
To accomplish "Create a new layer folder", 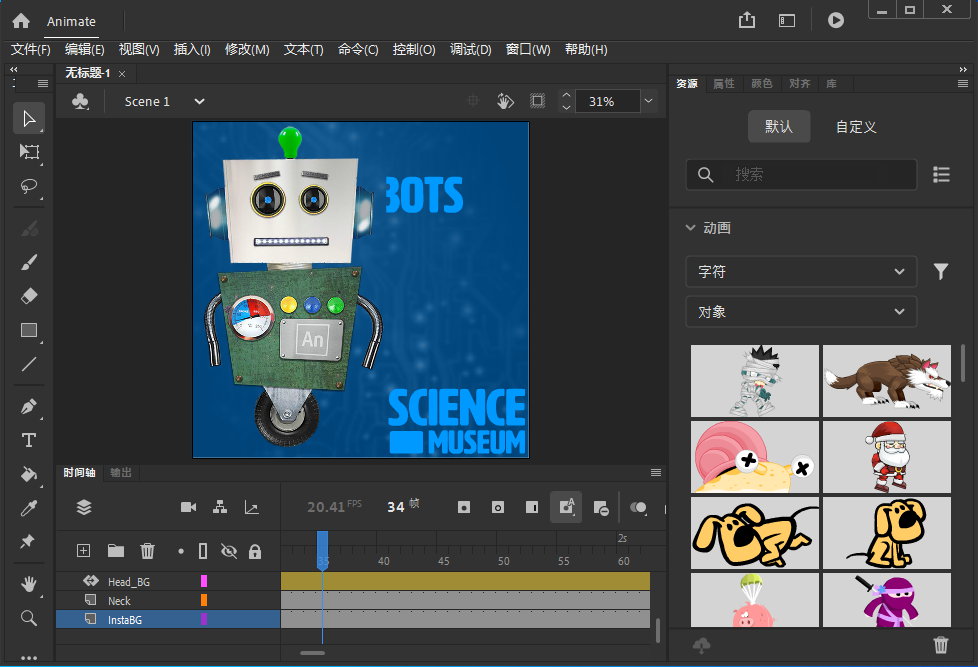I will click(115, 550).
